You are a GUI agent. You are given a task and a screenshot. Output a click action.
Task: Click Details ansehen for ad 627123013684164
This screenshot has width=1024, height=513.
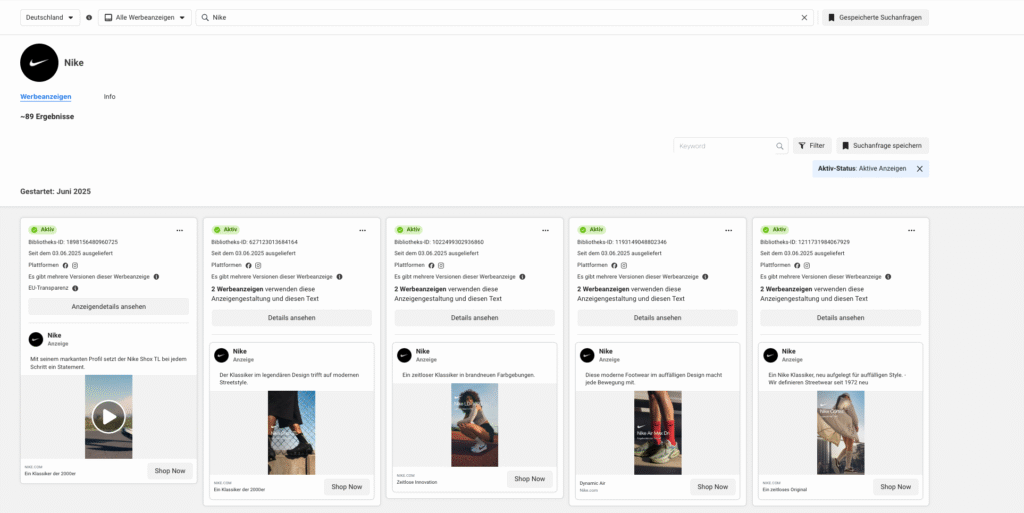pyautogui.click(x=291, y=318)
